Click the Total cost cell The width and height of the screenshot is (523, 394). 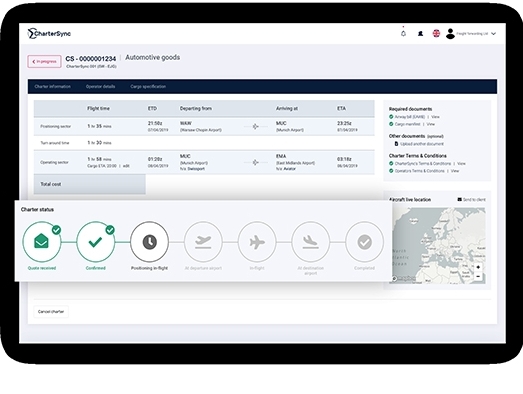pyautogui.click(x=90, y=184)
